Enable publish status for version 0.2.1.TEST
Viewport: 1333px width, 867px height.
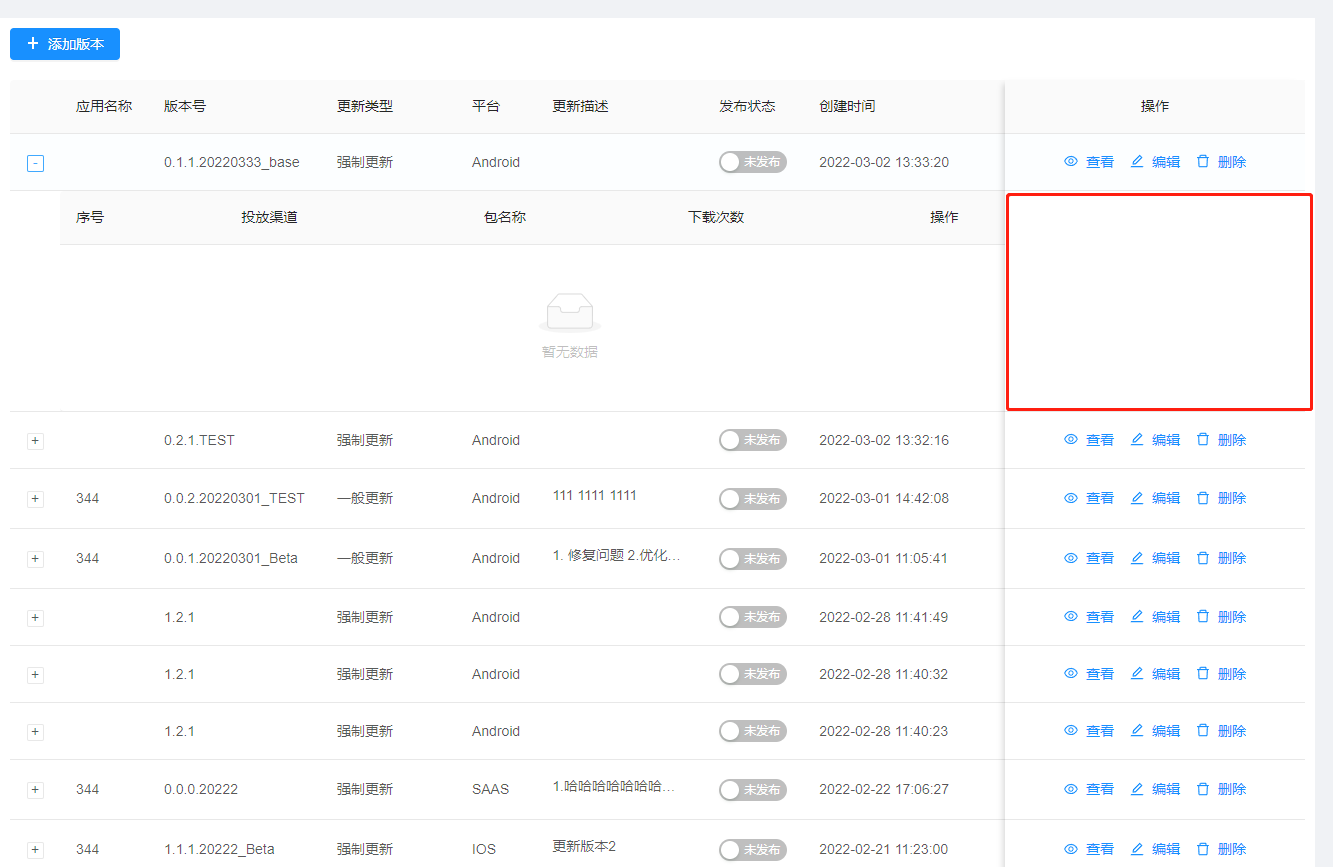pos(753,440)
